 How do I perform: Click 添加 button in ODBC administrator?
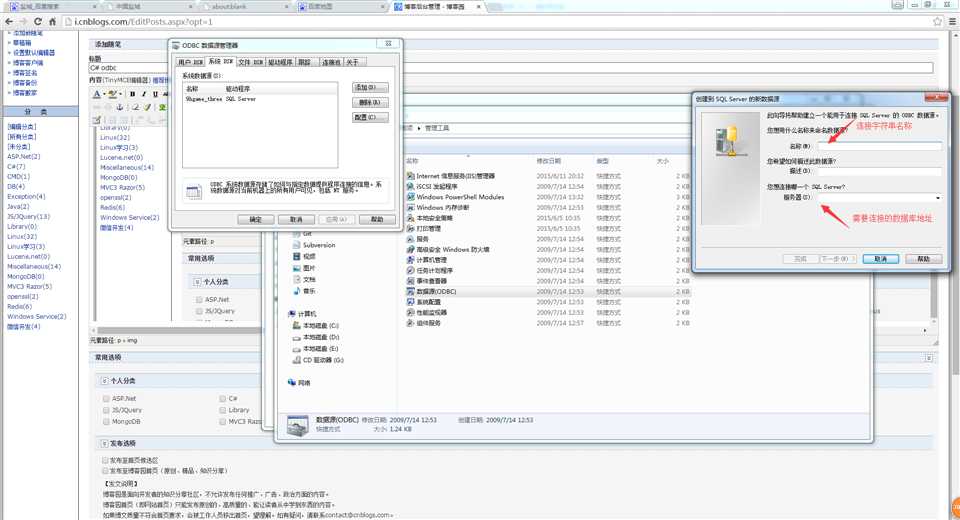[370, 88]
